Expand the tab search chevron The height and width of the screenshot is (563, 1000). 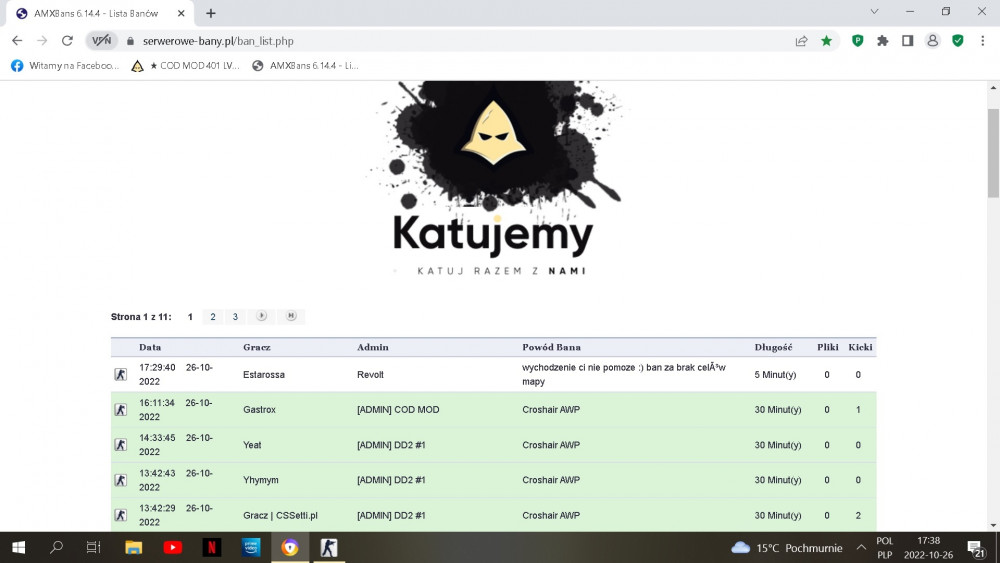click(874, 11)
